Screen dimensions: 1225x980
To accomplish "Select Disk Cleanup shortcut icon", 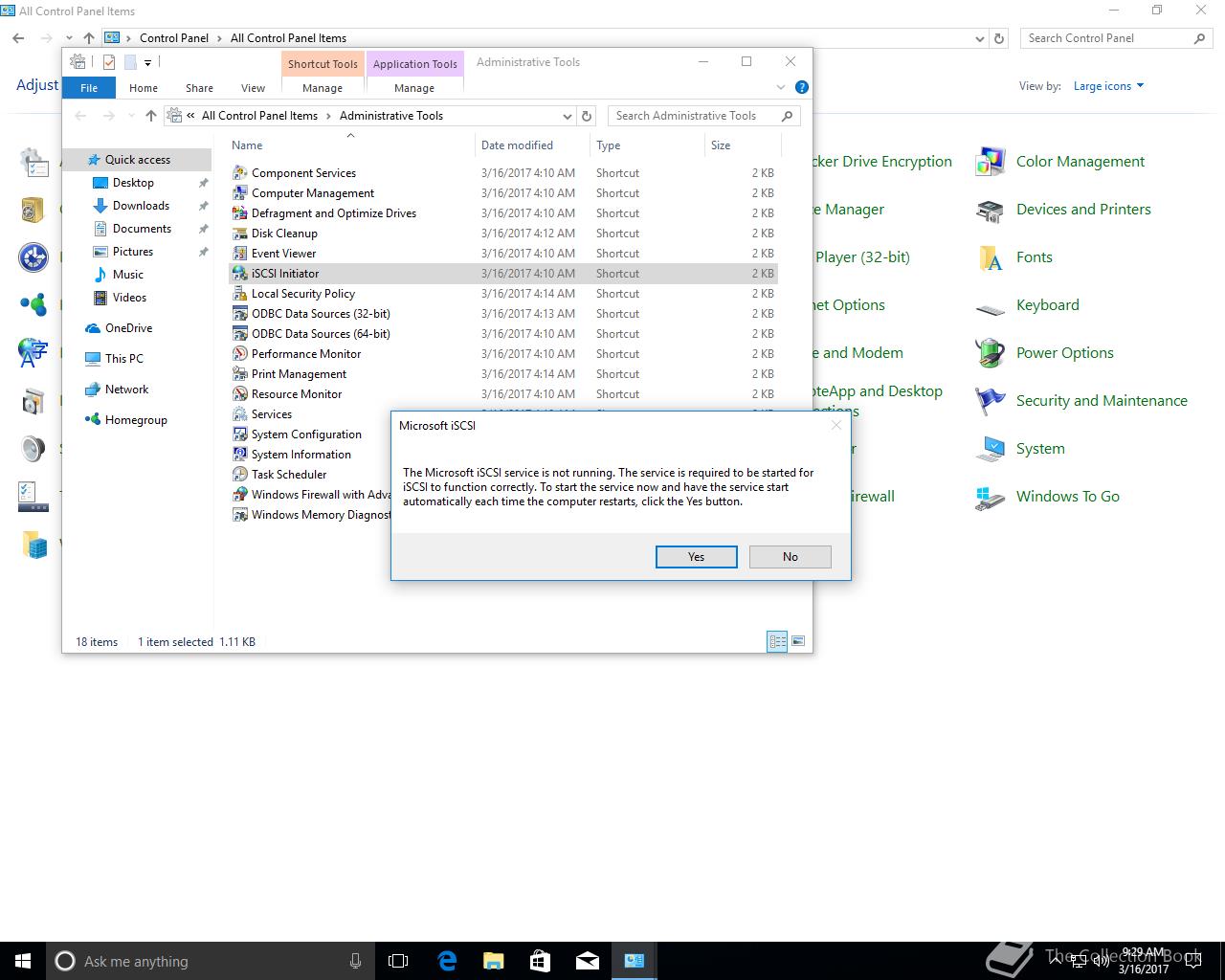I will [x=240, y=234].
